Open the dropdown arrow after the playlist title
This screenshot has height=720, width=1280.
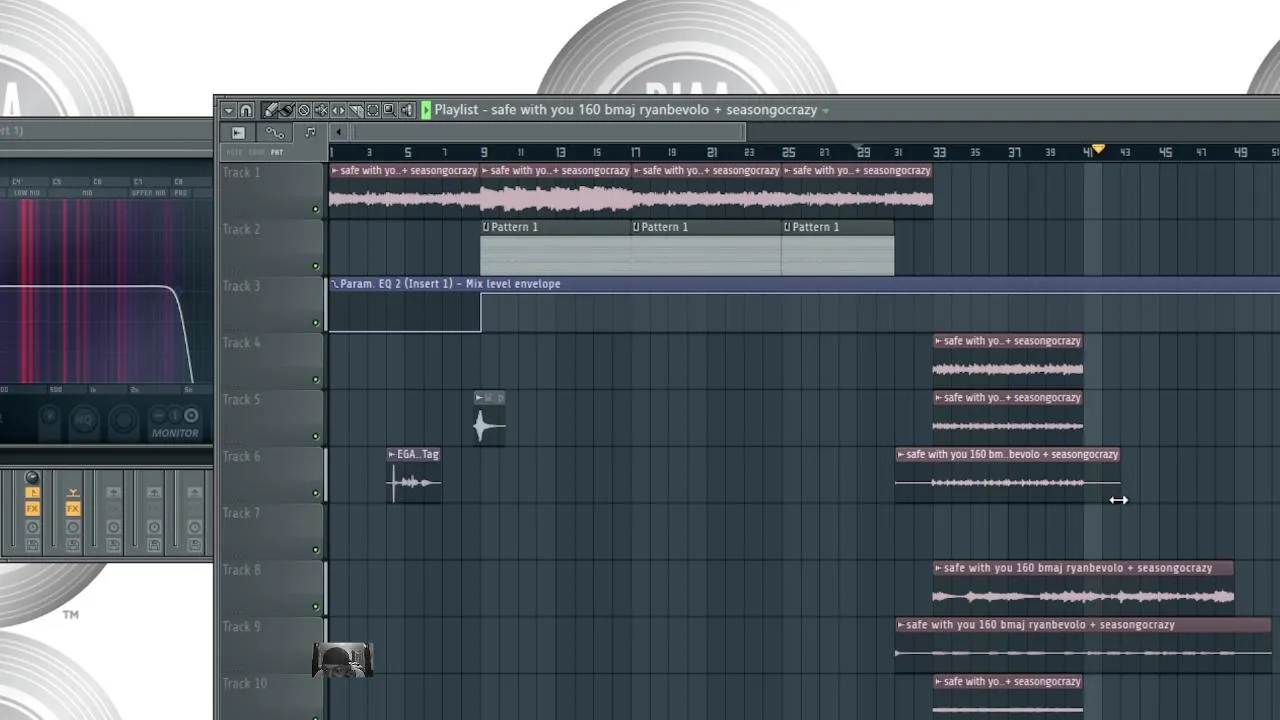825,111
